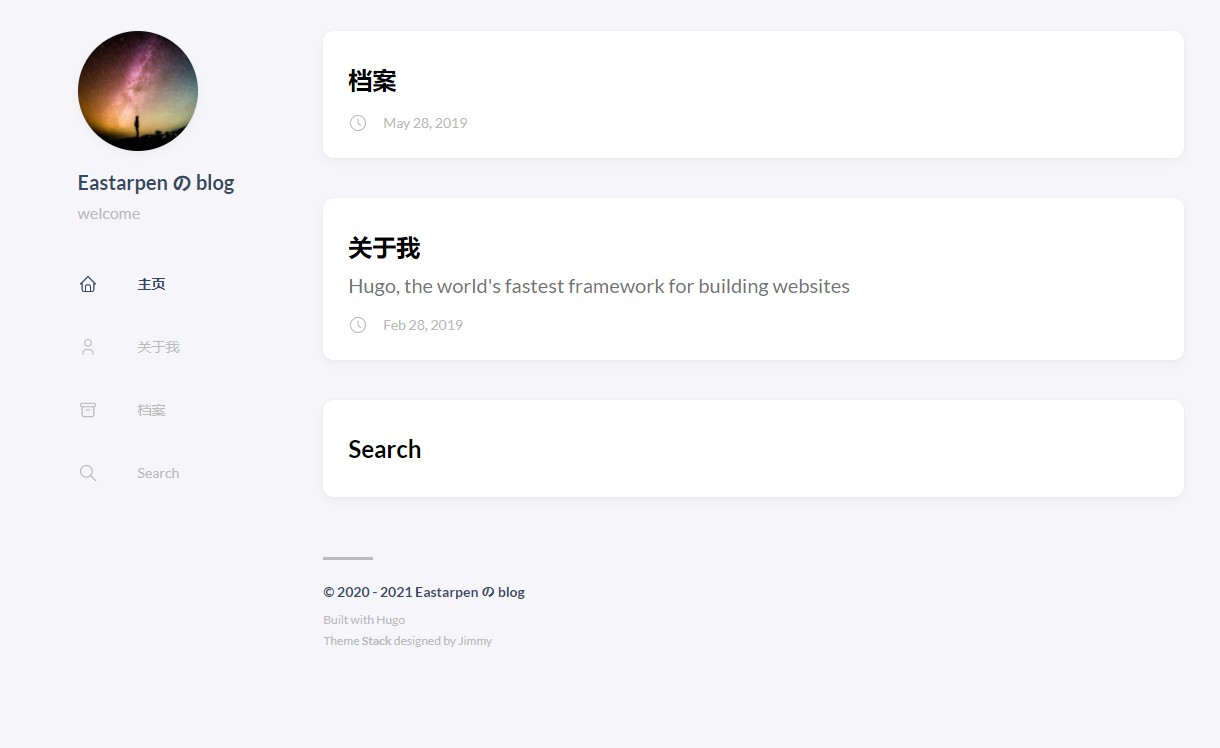The image size is (1220, 748).
Task: Click the clock icon on the 档案 card
Action: pos(358,122)
